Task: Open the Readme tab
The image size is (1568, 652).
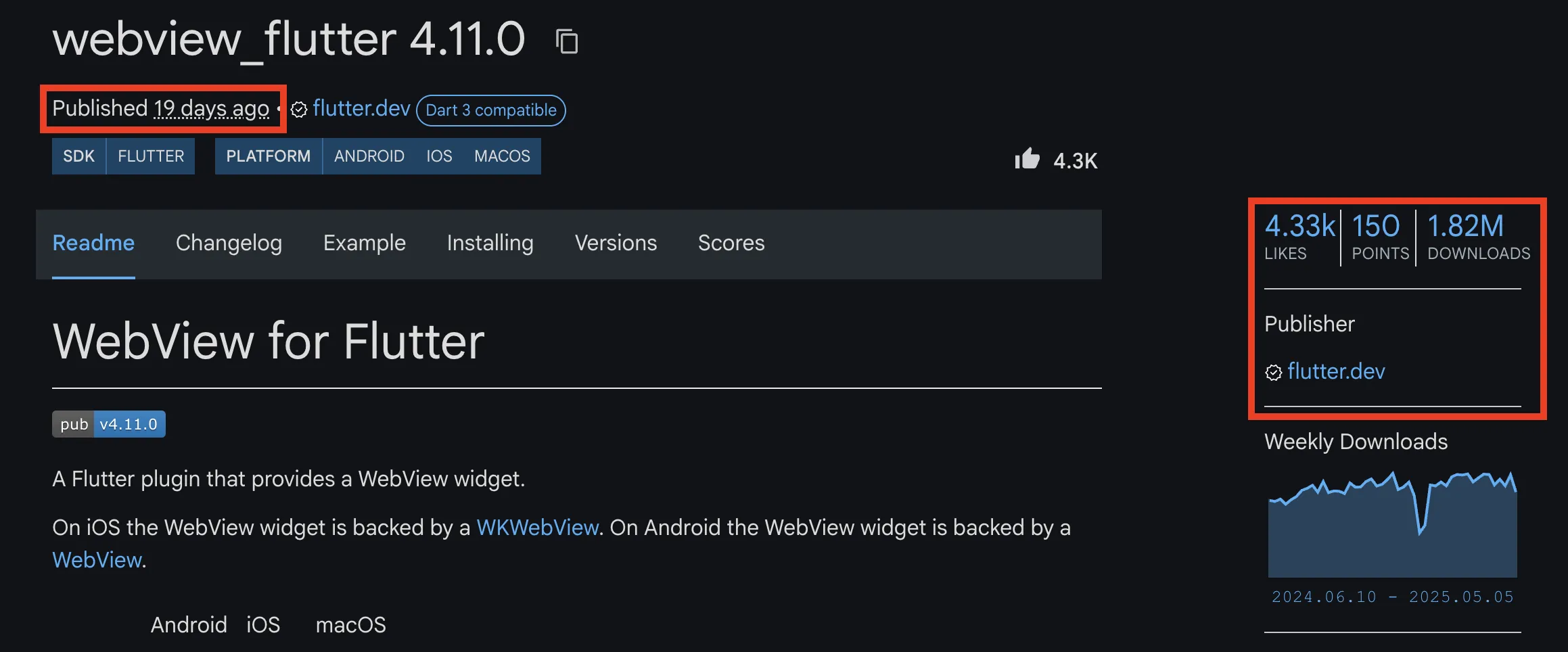Action: tap(93, 243)
